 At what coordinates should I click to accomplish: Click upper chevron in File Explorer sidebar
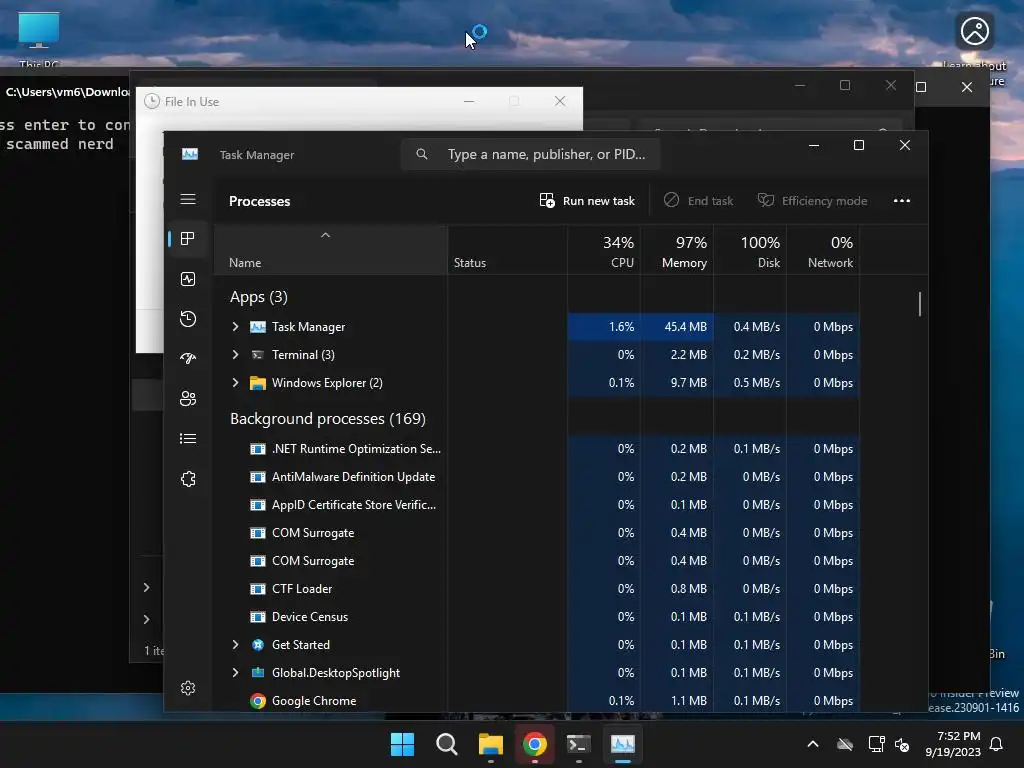pyautogui.click(x=146, y=588)
